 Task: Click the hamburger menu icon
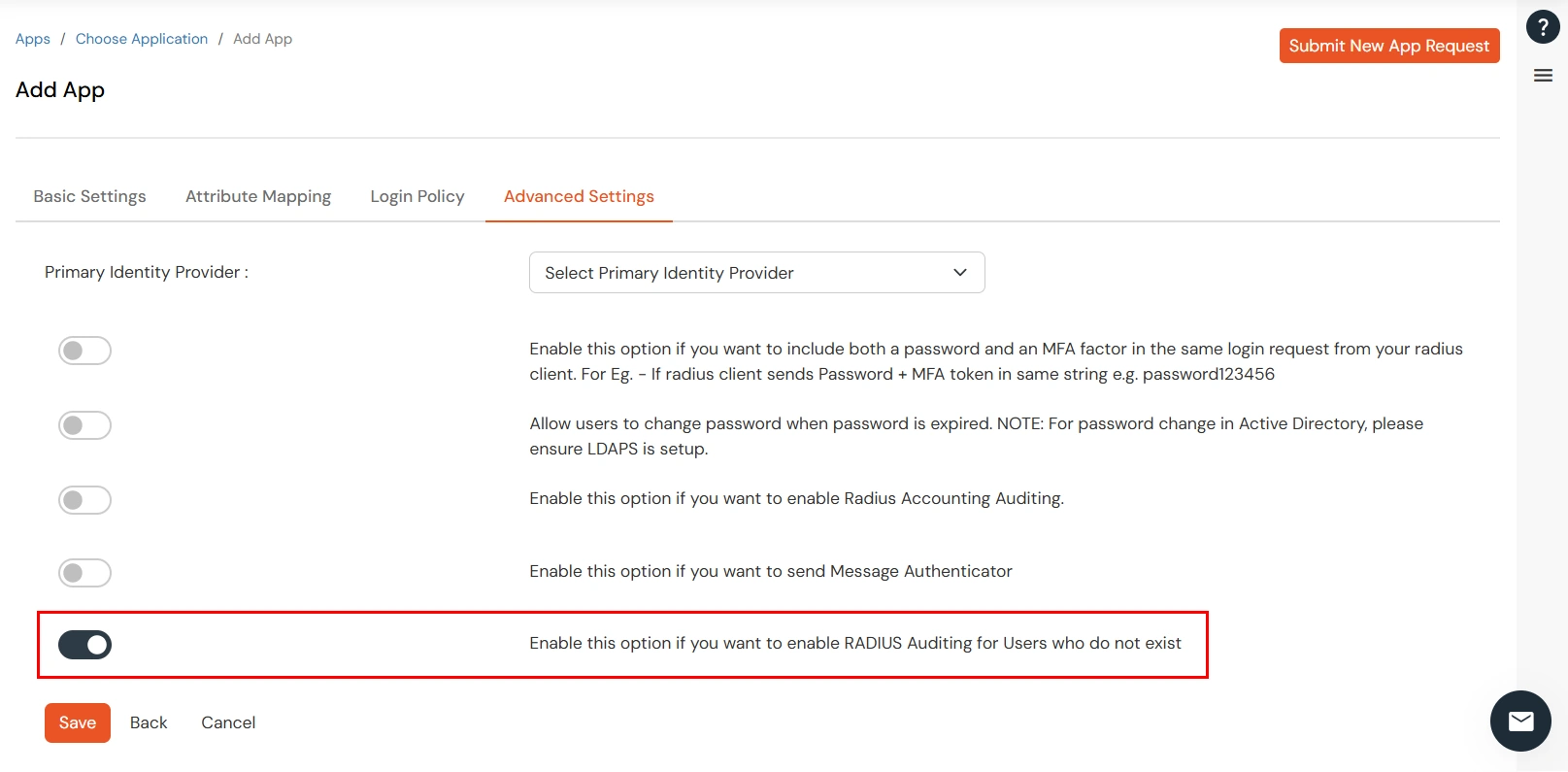pyautogui.click(x=1542, y=74)
